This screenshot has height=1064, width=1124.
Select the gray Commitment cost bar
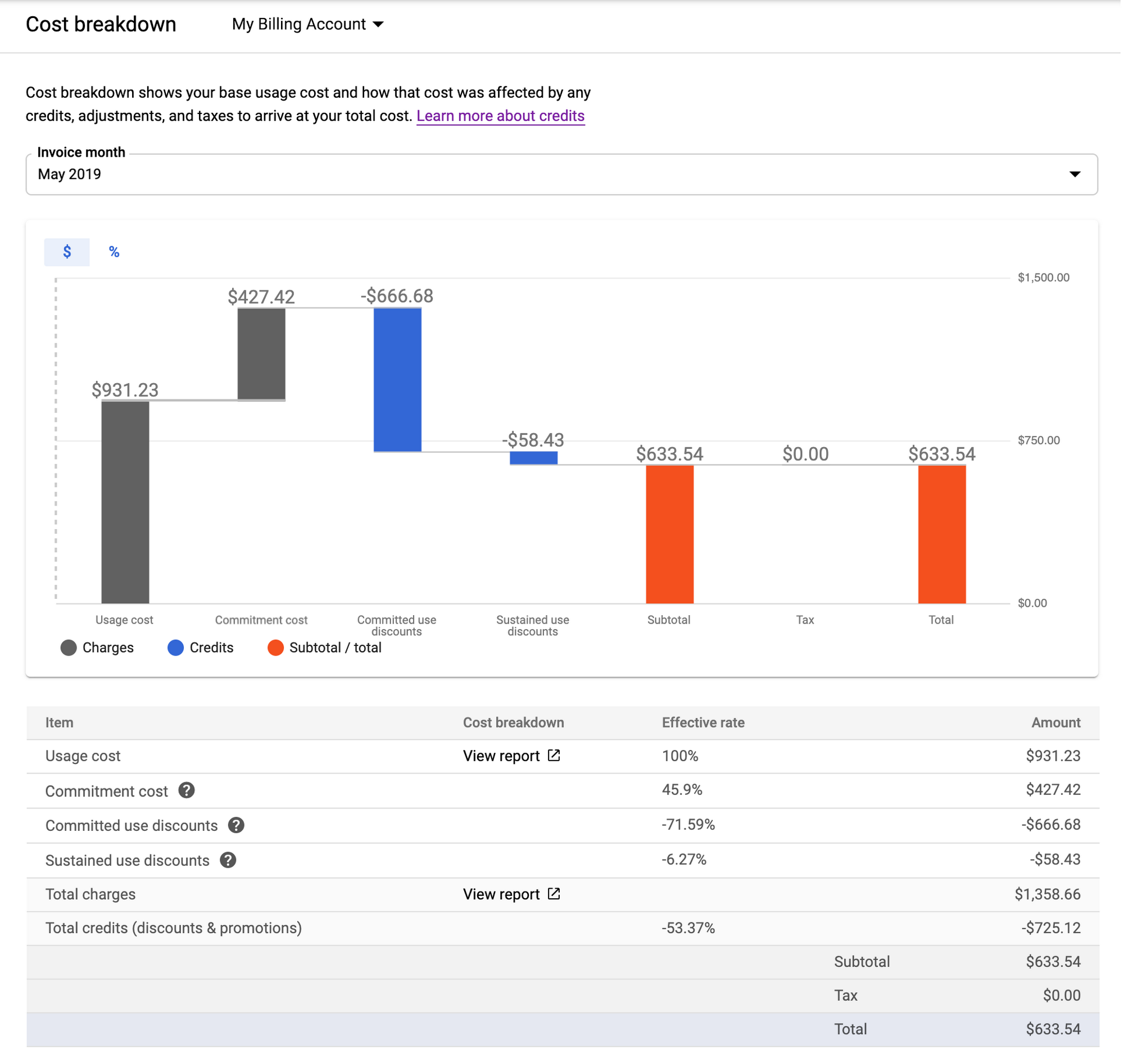pos(262,355)
